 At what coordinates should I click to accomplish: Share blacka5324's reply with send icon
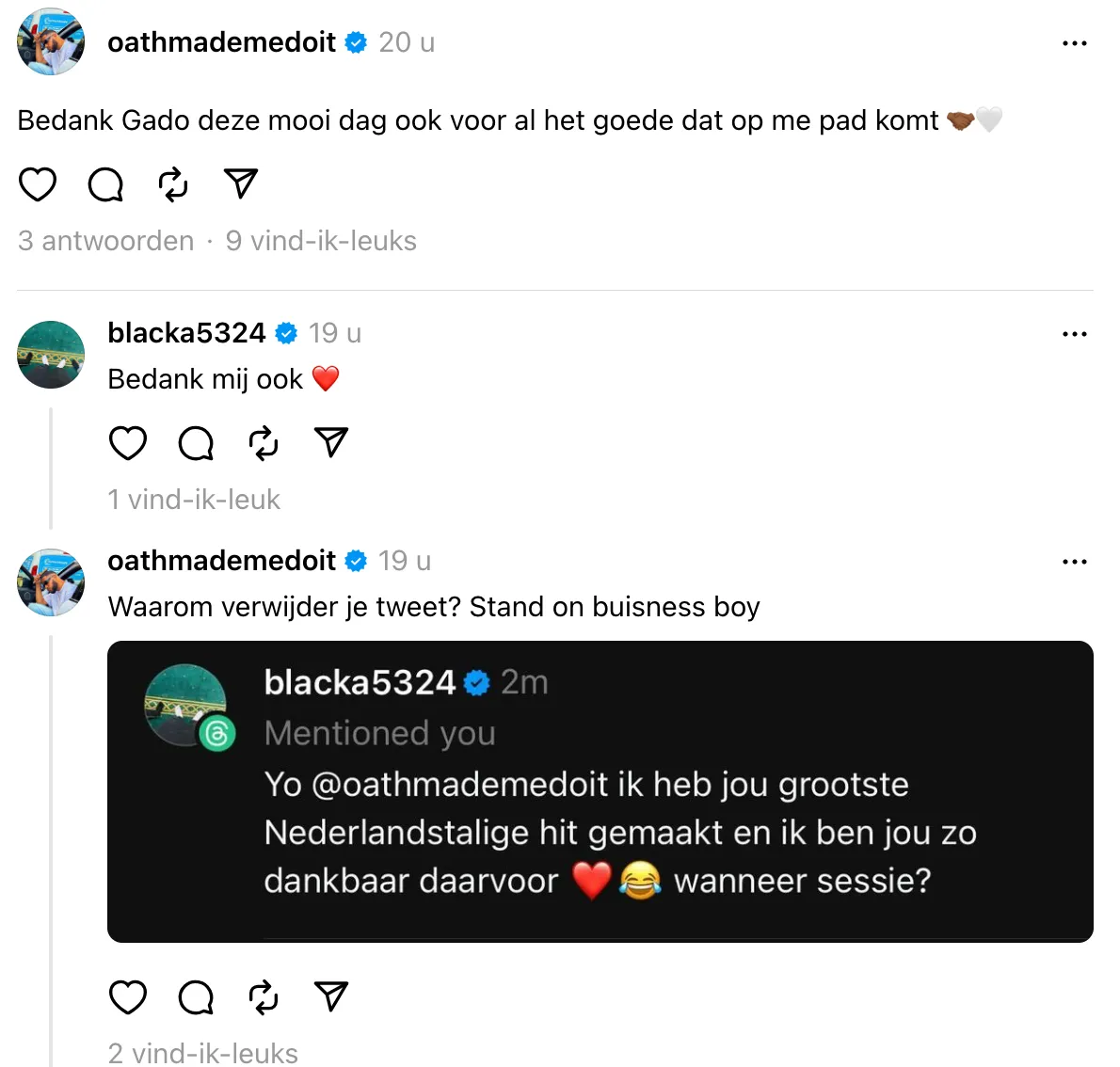(x=330, y=442)
